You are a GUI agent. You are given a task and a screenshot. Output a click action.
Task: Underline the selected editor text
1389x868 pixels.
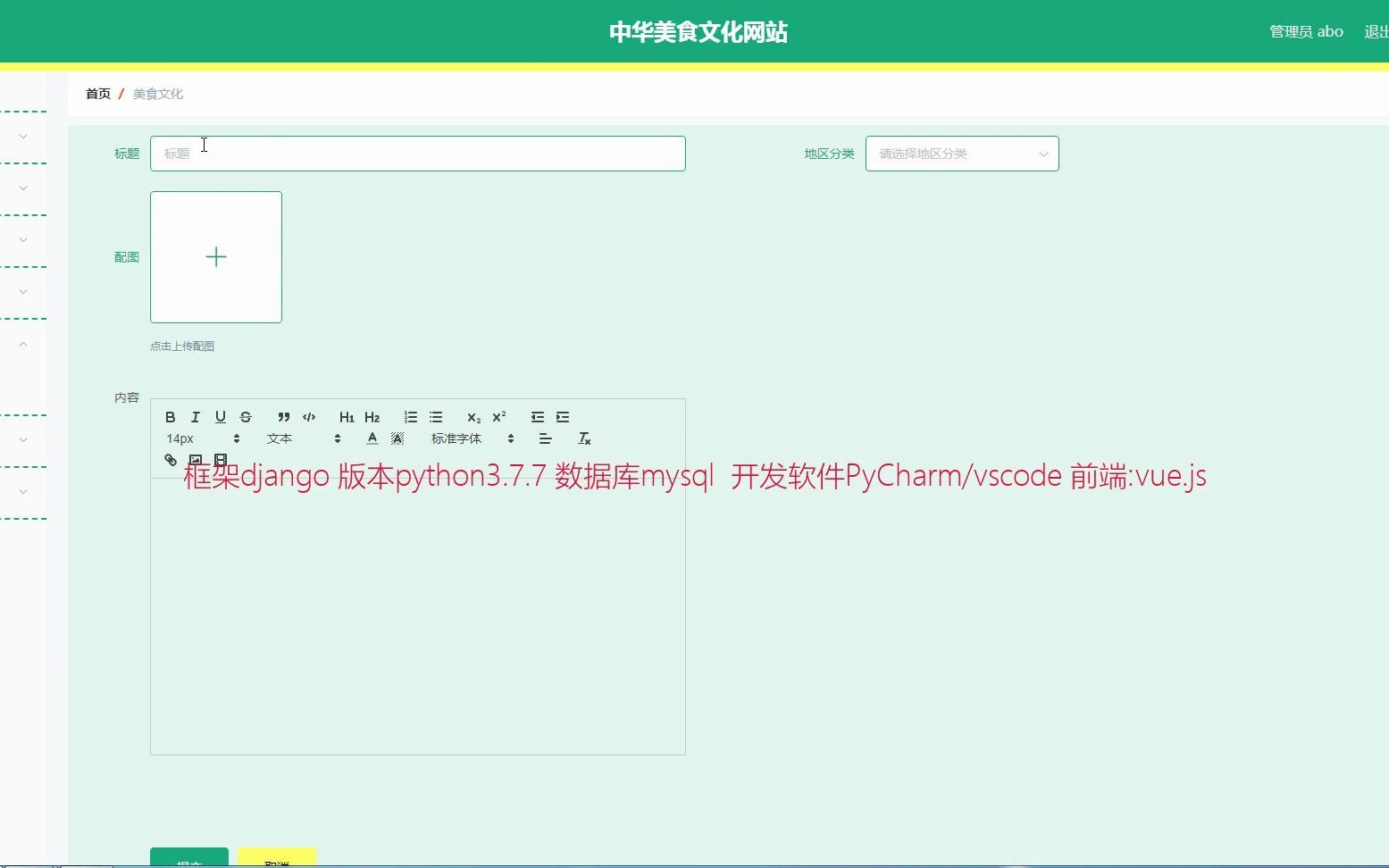tap(221, 417)
